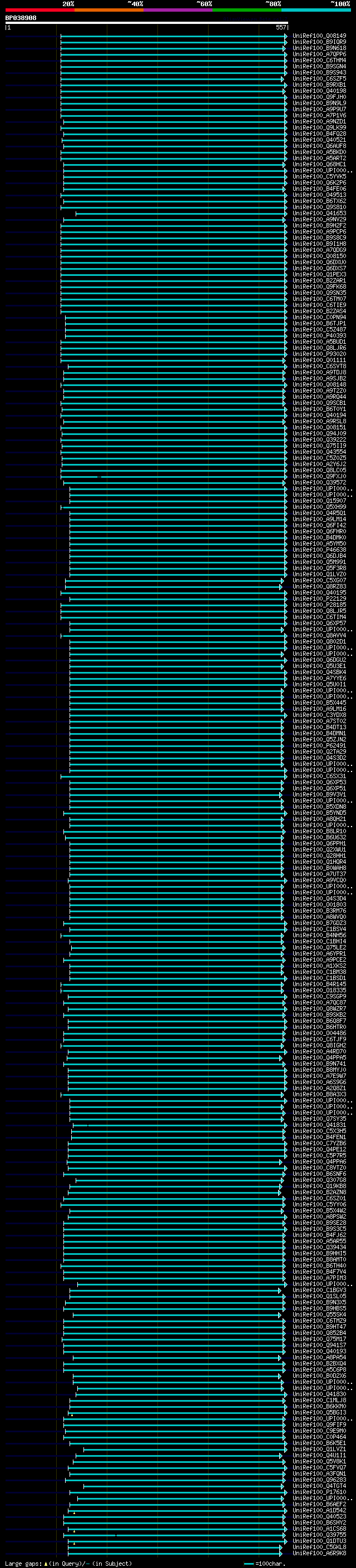Click the alignment bar for UniRef100_Q41653
356x1568 pixels.
(x=181, y=214)
